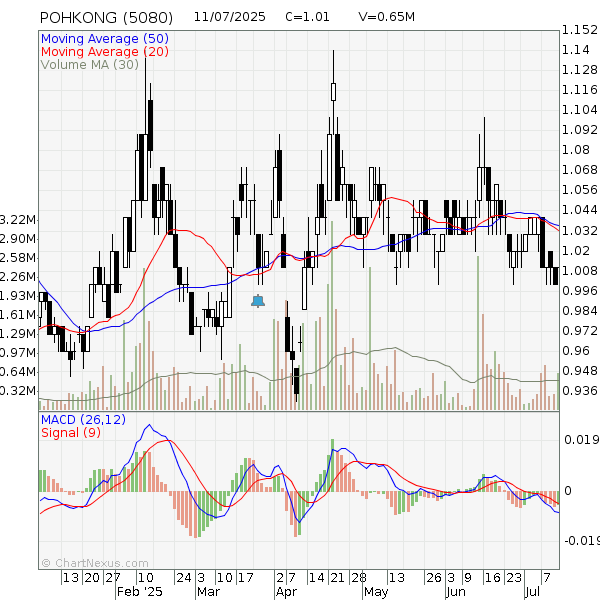Click the 2.90M volume axis label
Screen dimensions: 600x600
point(18,239)
